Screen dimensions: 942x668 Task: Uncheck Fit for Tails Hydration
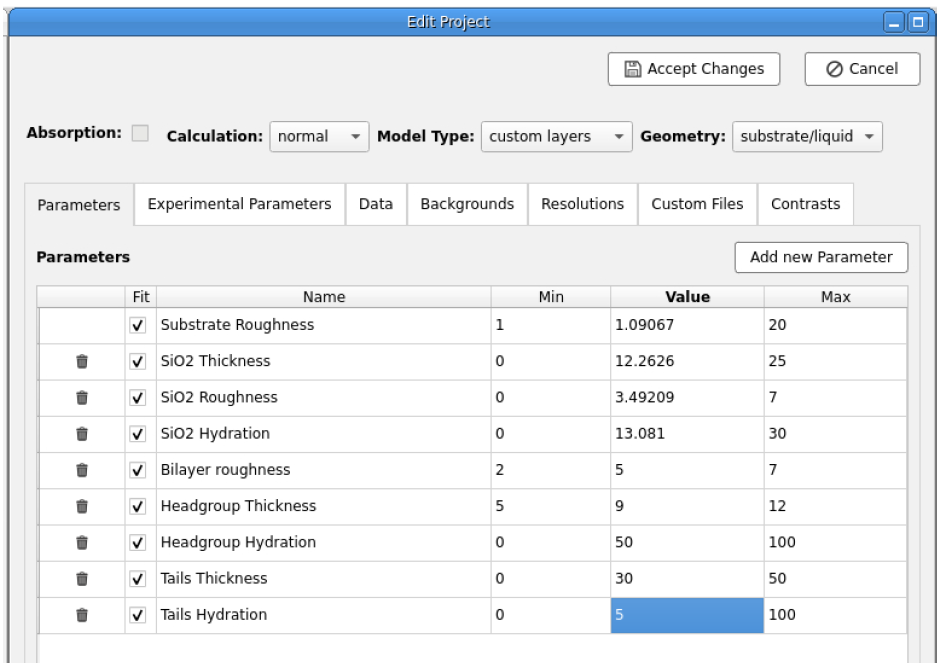click(x=138, y=615)
